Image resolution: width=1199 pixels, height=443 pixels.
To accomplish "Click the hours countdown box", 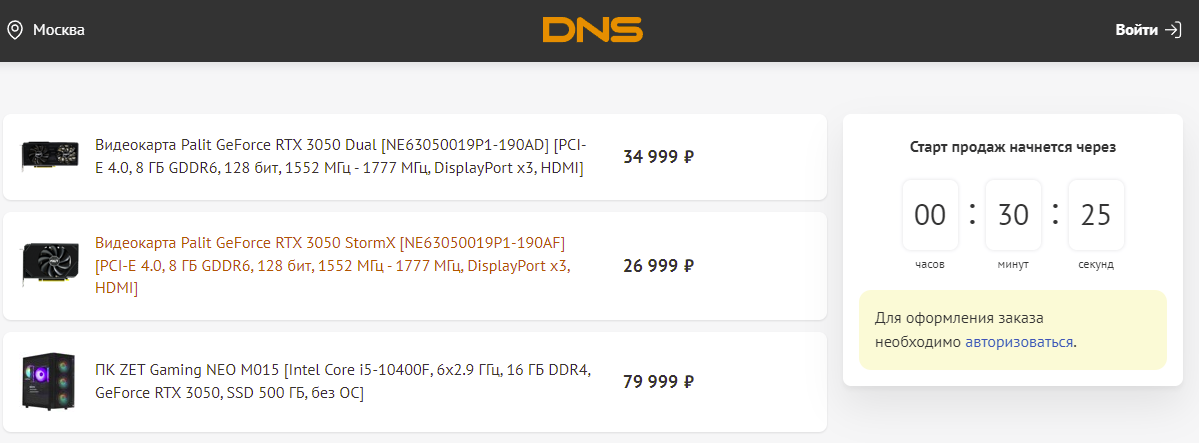I will pos(930,215).
